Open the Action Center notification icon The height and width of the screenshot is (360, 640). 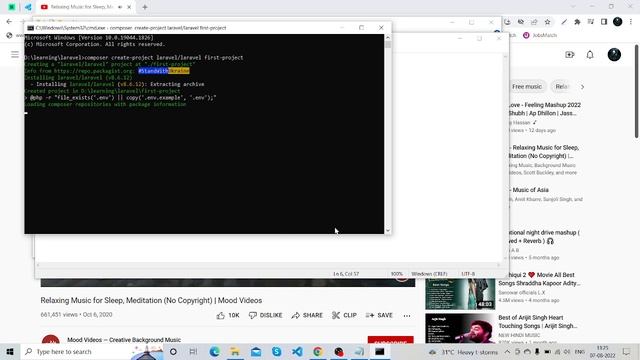[x=627, y=352]
